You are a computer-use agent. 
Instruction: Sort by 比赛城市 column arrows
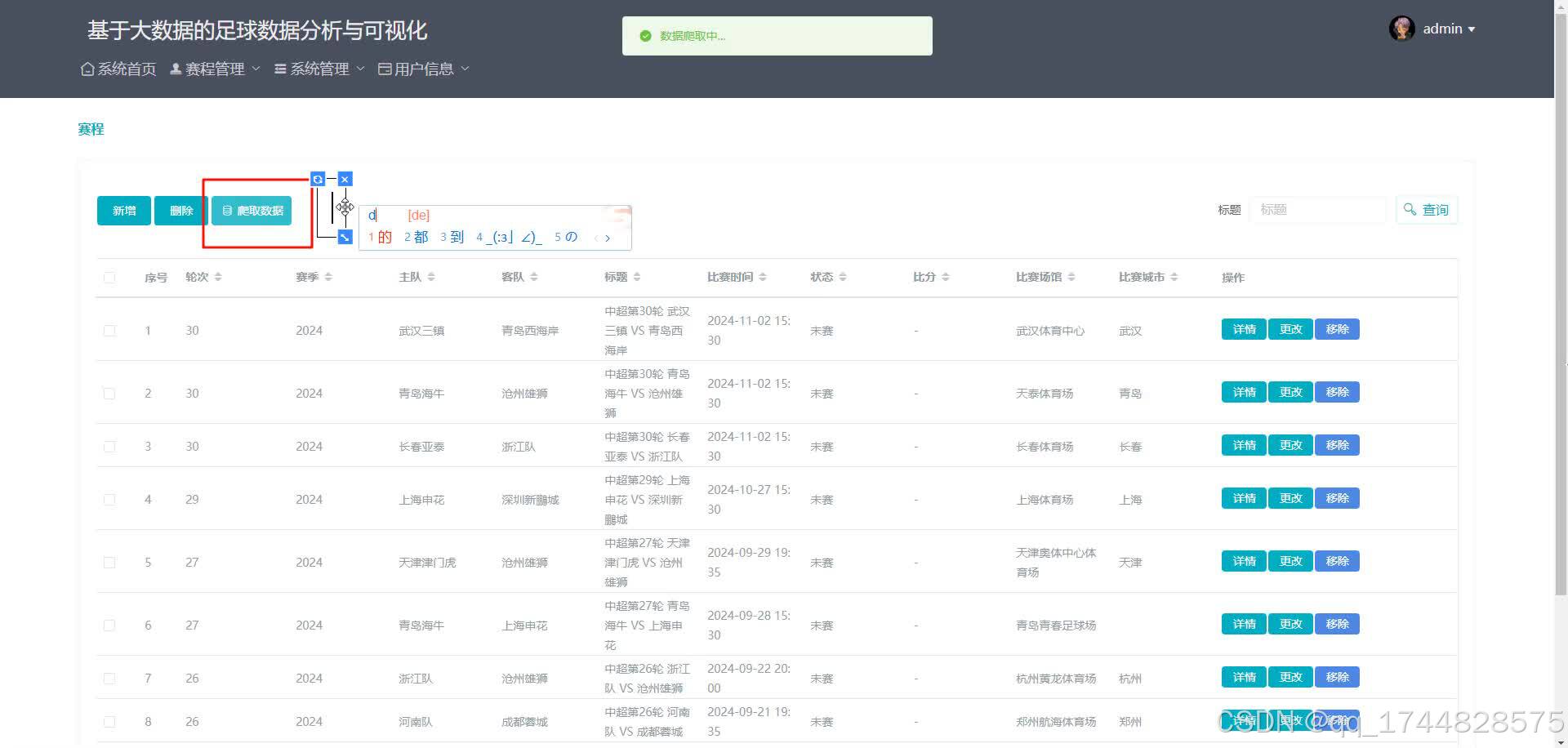coord(1174,278)
